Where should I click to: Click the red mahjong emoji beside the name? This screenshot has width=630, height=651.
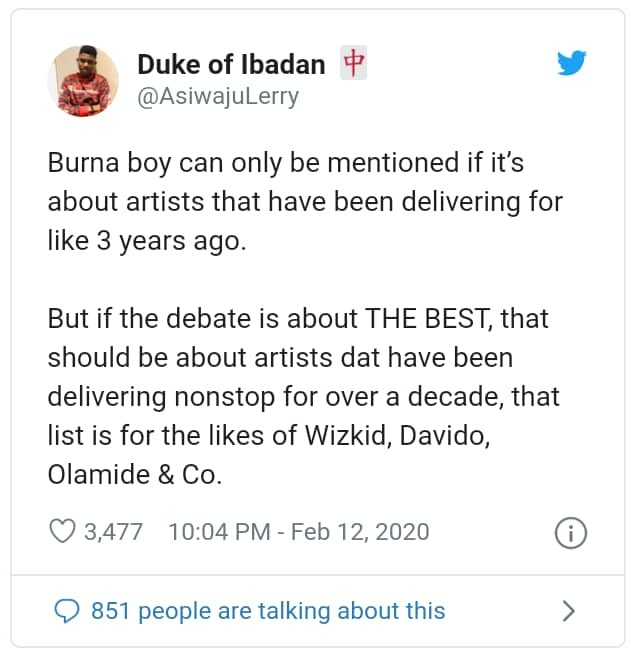(x=353, y=63)
